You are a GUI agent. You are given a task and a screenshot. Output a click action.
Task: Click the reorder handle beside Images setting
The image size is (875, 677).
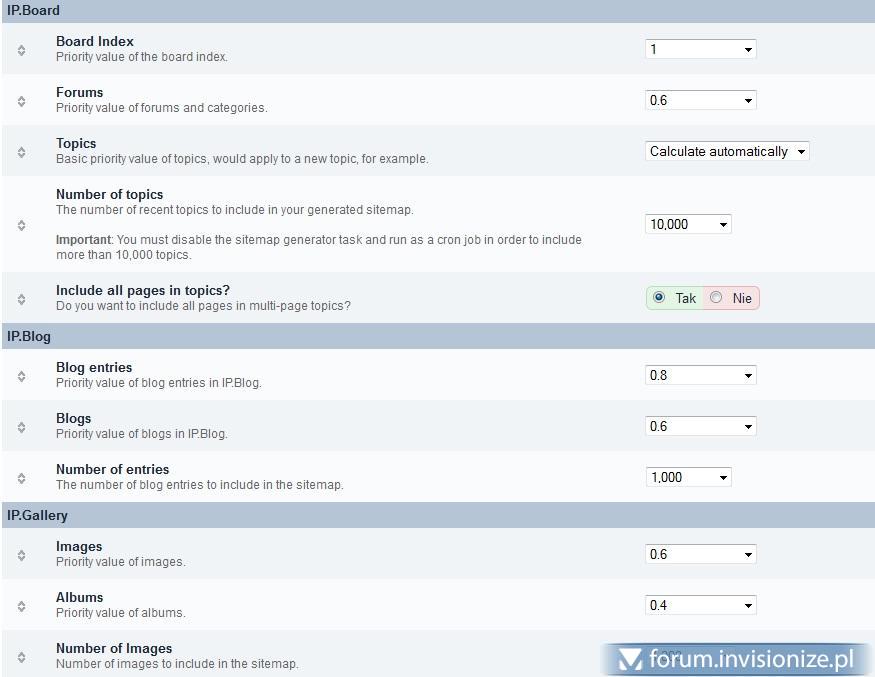[22, 555]
